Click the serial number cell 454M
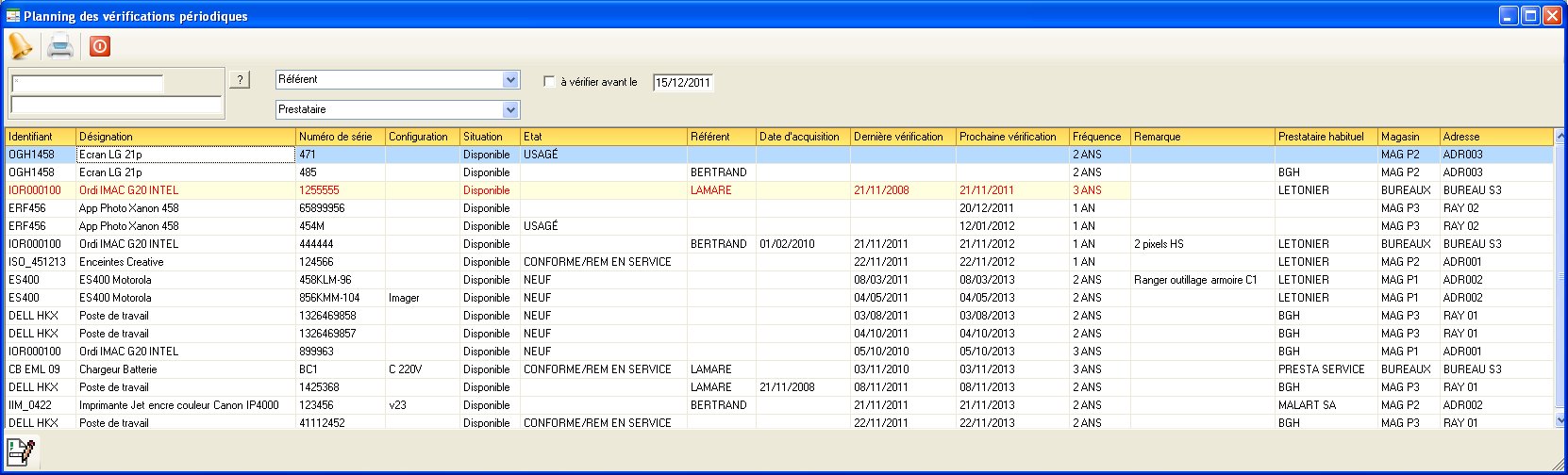This screenshot has width=1568, height=475. point(341,226)
